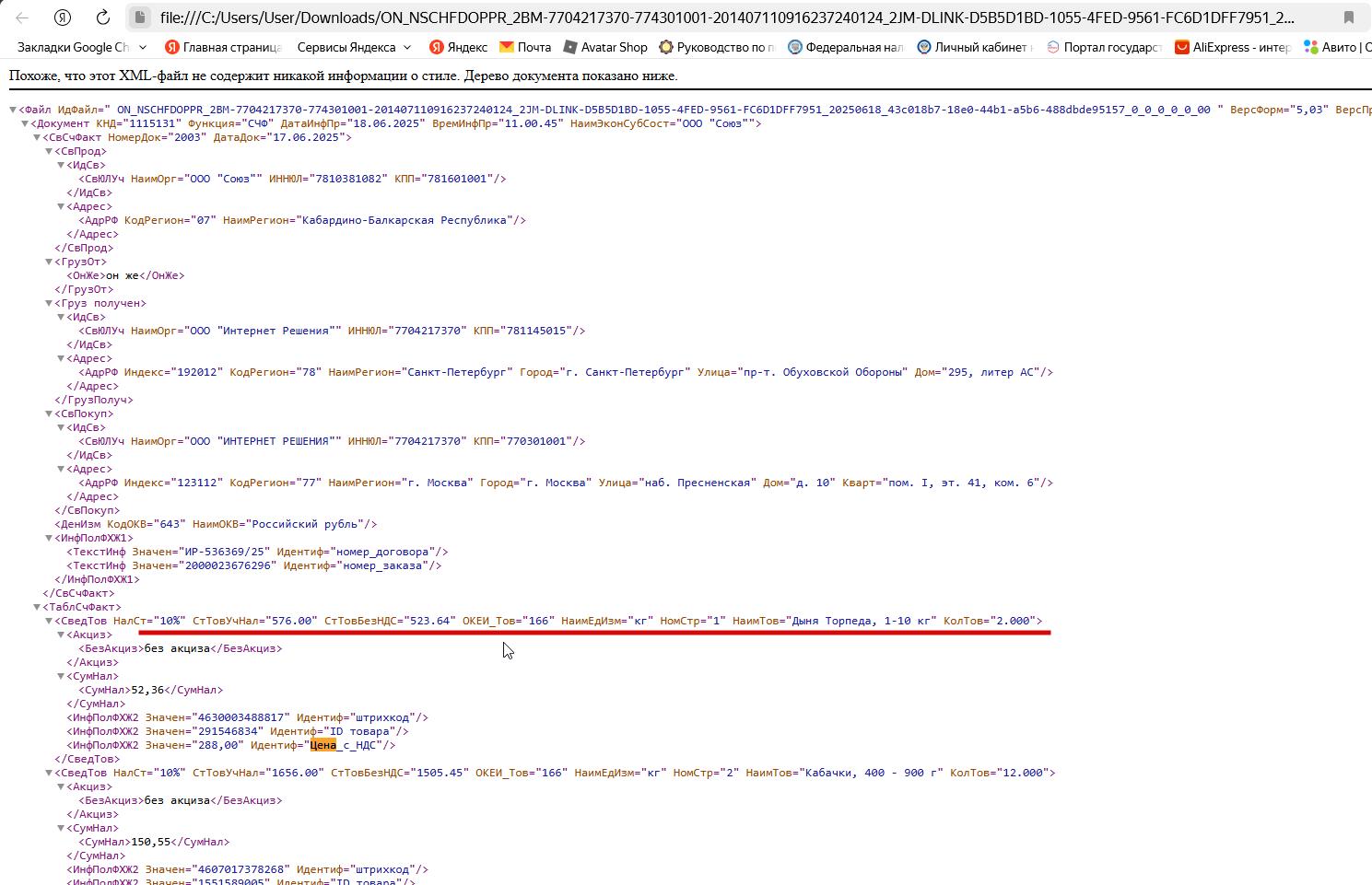Open the Яндекс bookmark

point(458,47)
